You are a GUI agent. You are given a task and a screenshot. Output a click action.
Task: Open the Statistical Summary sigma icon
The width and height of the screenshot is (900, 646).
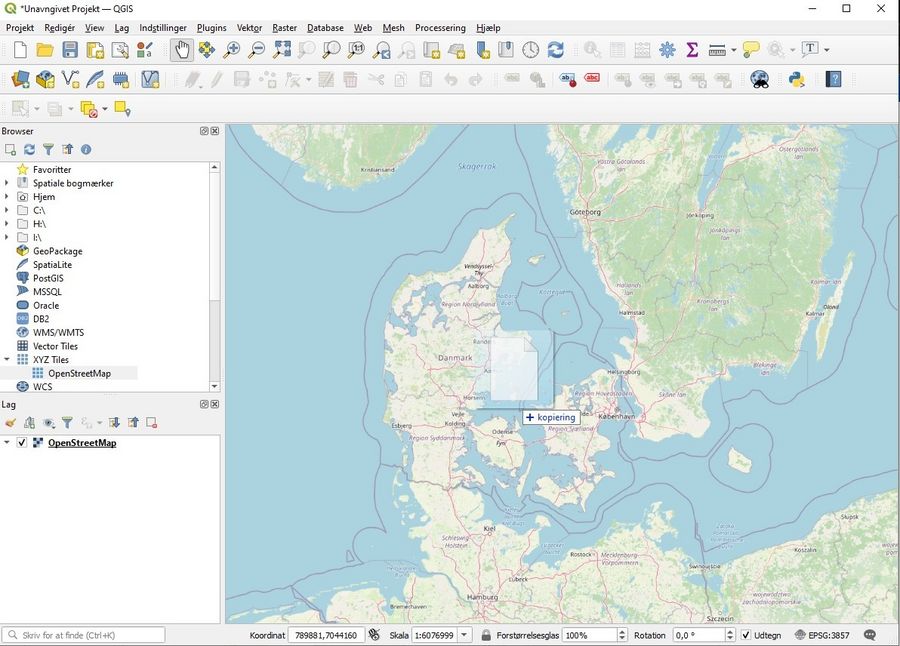(x=692, y=50)
